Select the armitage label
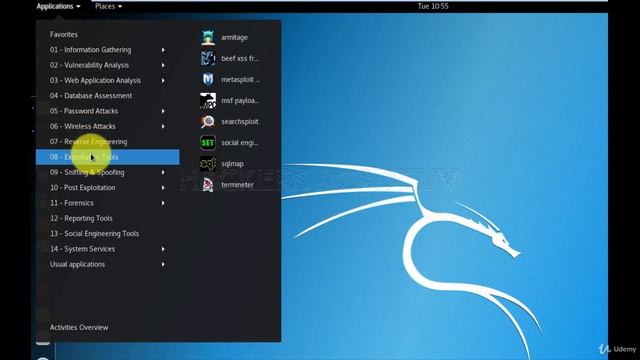The width and height of the screenshot is (640, 360). tap(234, 38)
